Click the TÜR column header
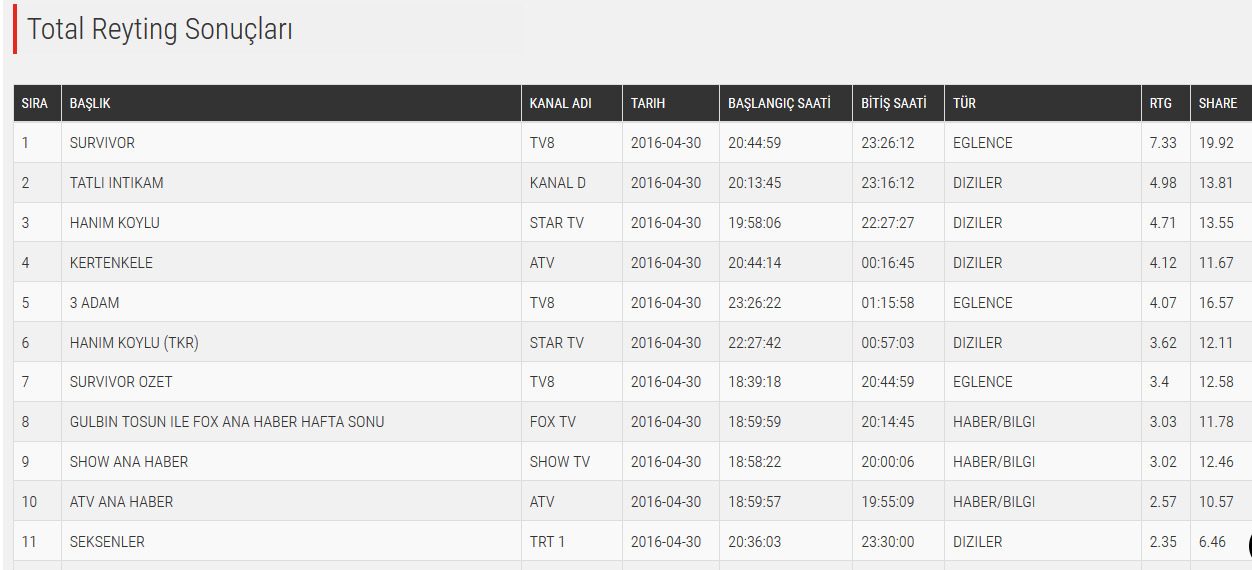The height and width of the screenshot is (570, 1252). (965, 103)
